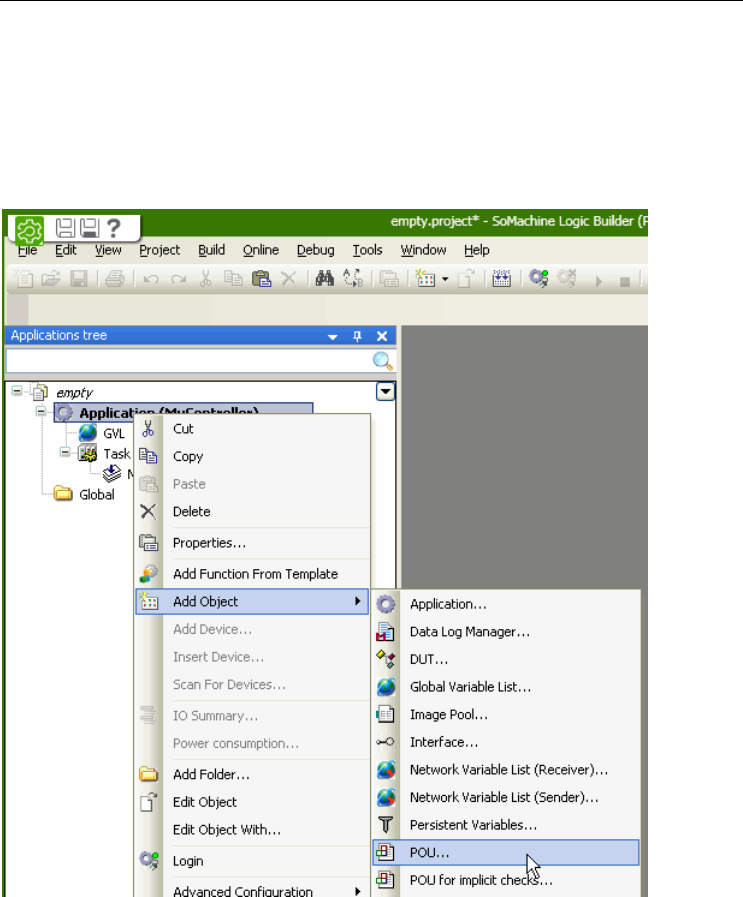Screen dimensions: 743x897
Task: Click the Add Object toolbar icon
Action: (x=425, y=279)
